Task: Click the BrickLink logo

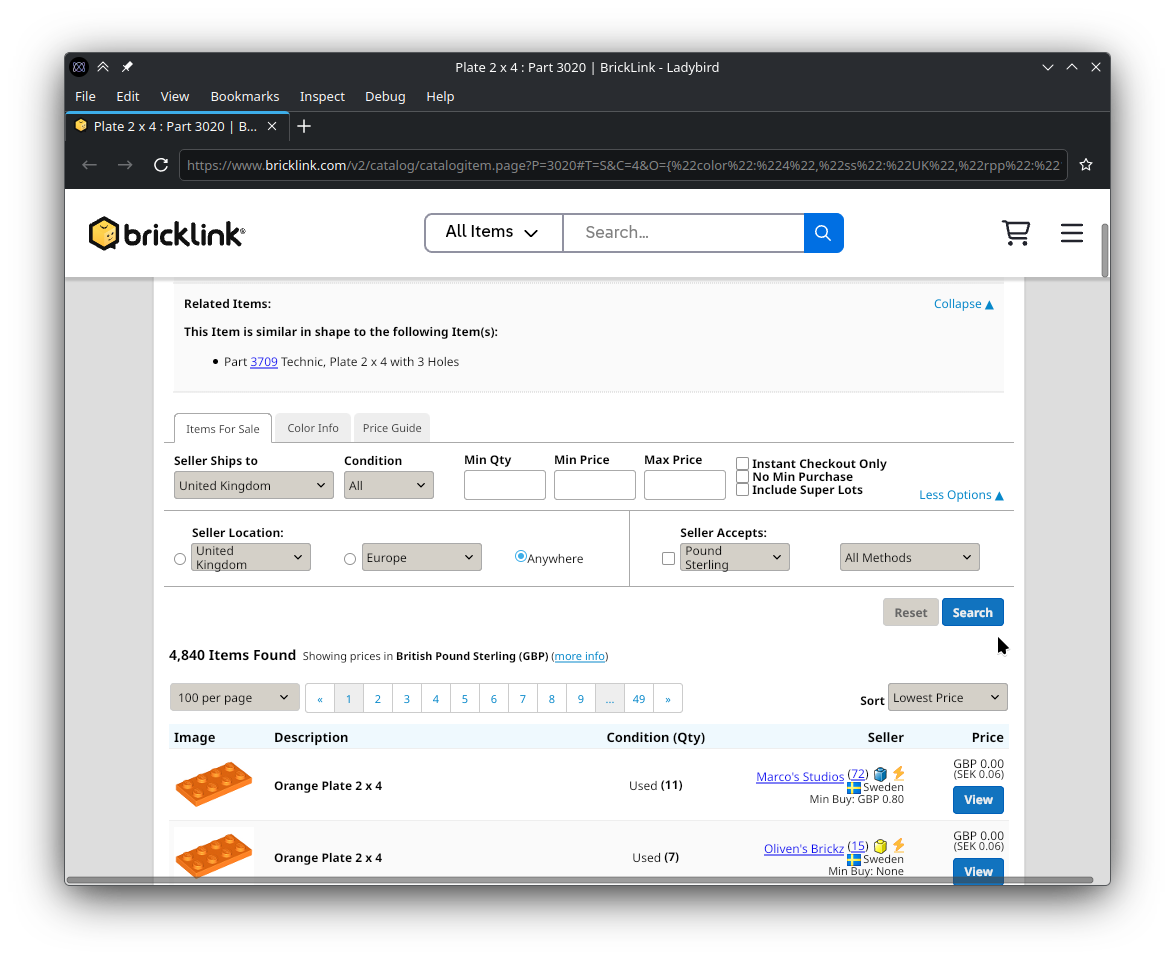Action: pyautogui.click(x=166, y=234)
